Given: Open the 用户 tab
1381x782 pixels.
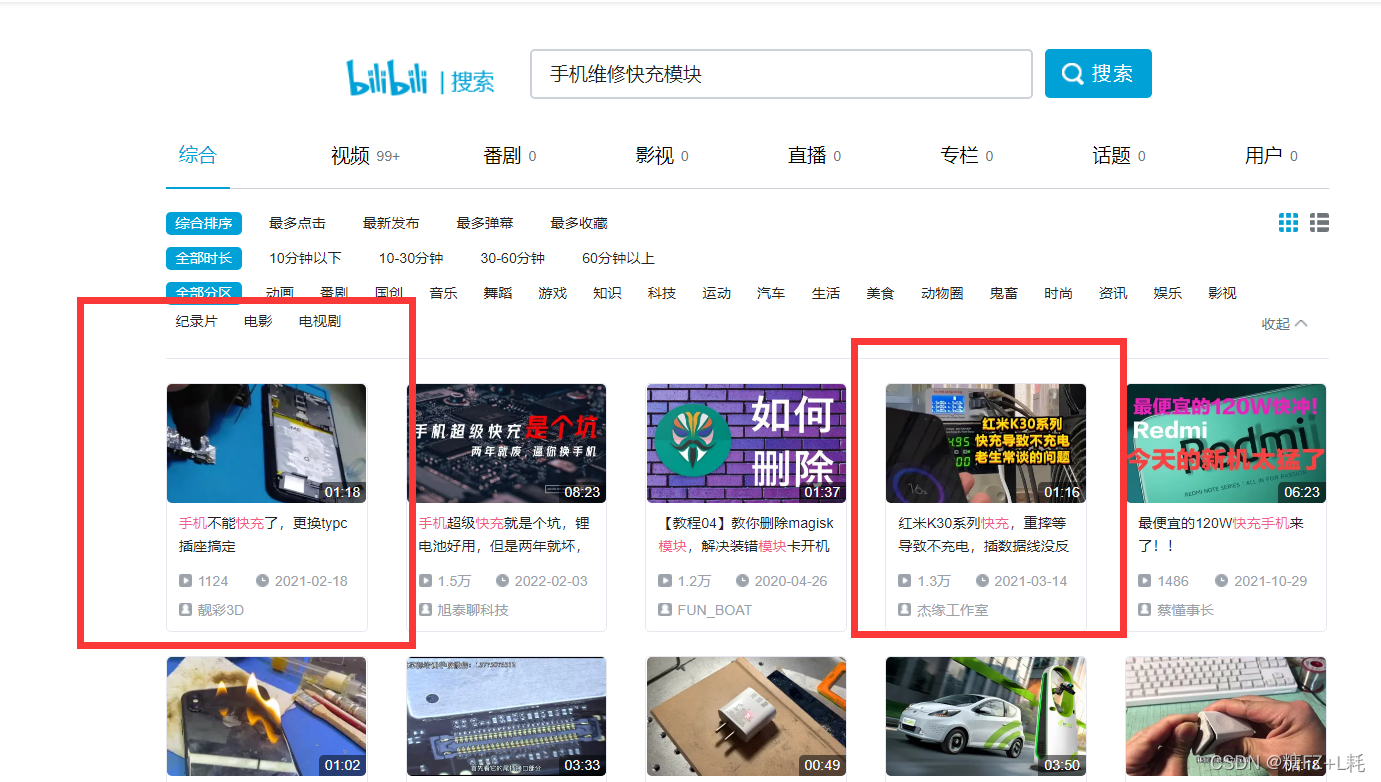Looking at the screenshot, I should point(1271,156).
